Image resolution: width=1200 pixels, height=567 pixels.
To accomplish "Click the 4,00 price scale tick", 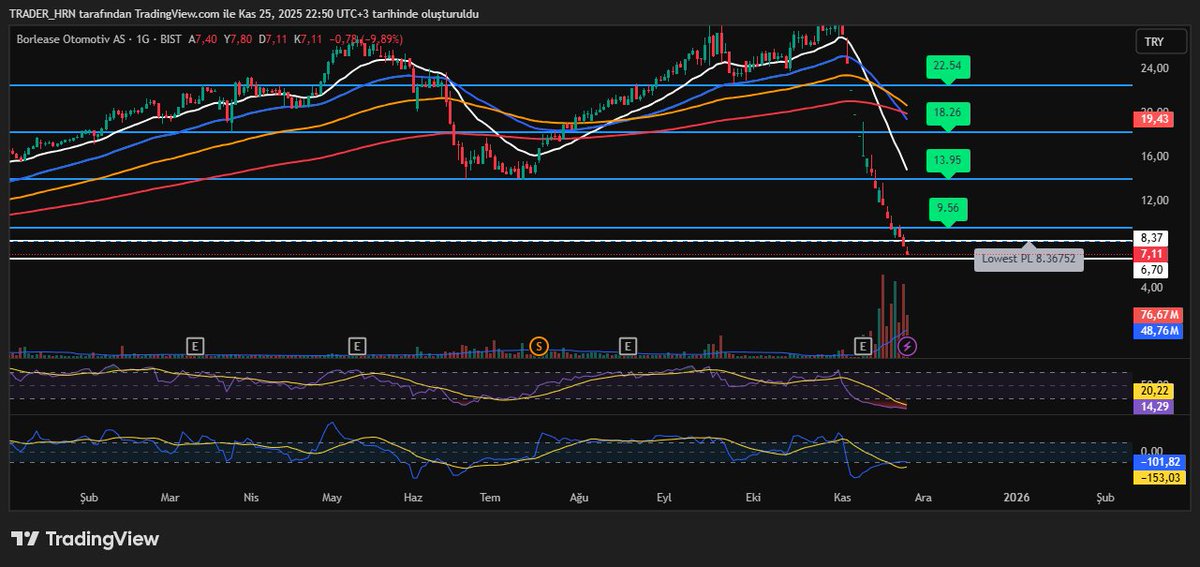I will coord(1151,287).
